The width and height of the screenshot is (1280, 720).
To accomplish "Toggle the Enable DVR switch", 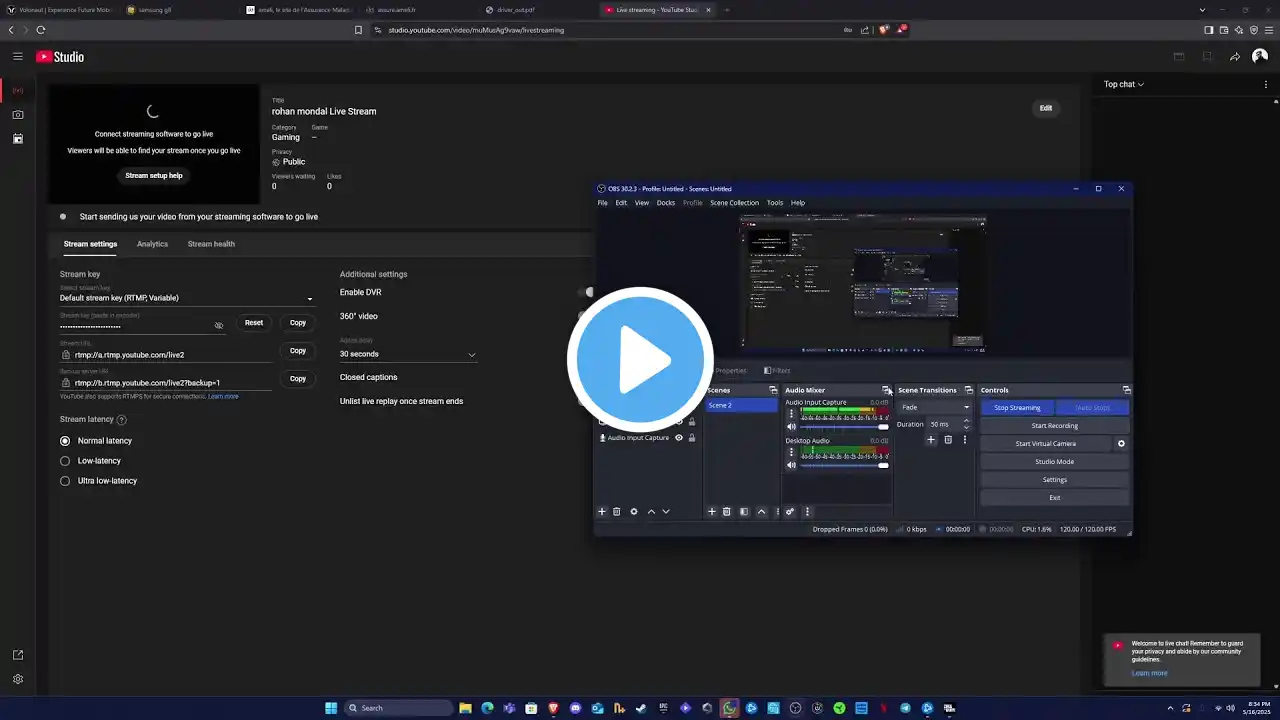I will pos(586,292).
